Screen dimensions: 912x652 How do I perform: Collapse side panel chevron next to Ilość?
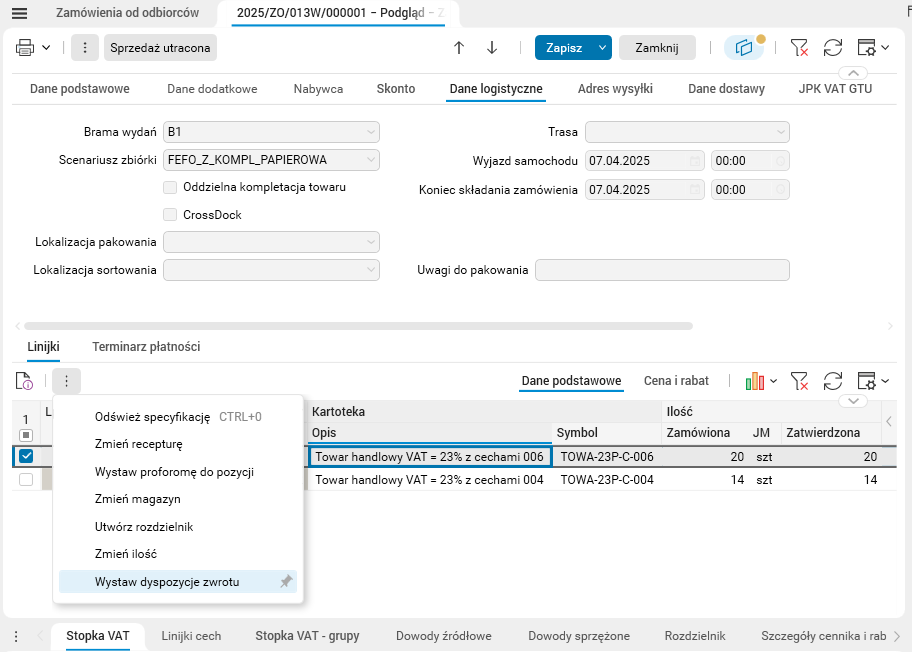[889, 422]
